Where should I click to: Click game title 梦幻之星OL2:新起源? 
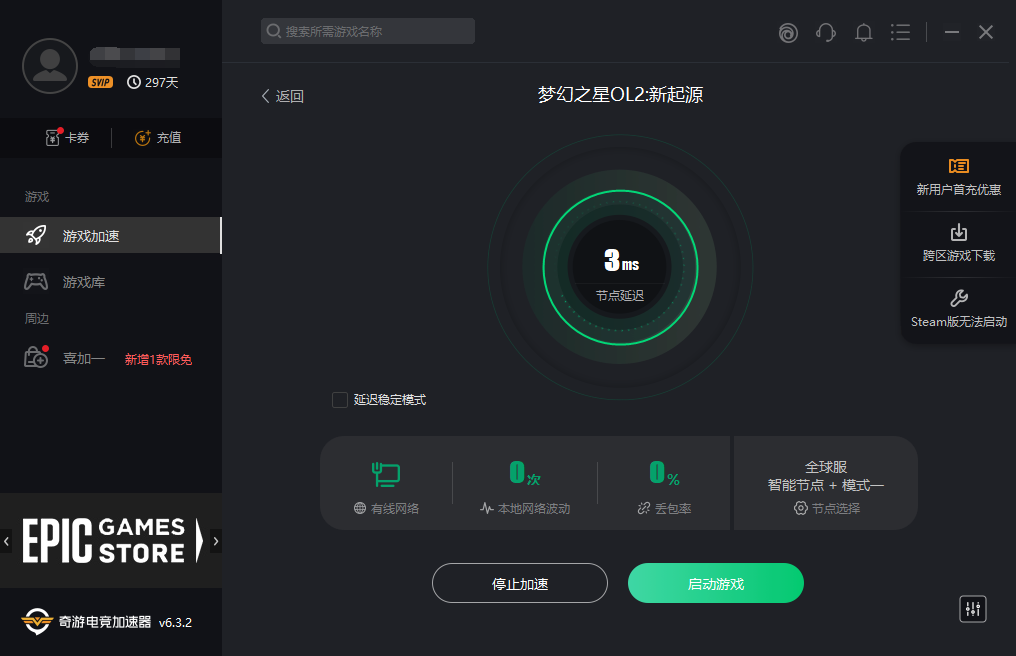point(620,95)
